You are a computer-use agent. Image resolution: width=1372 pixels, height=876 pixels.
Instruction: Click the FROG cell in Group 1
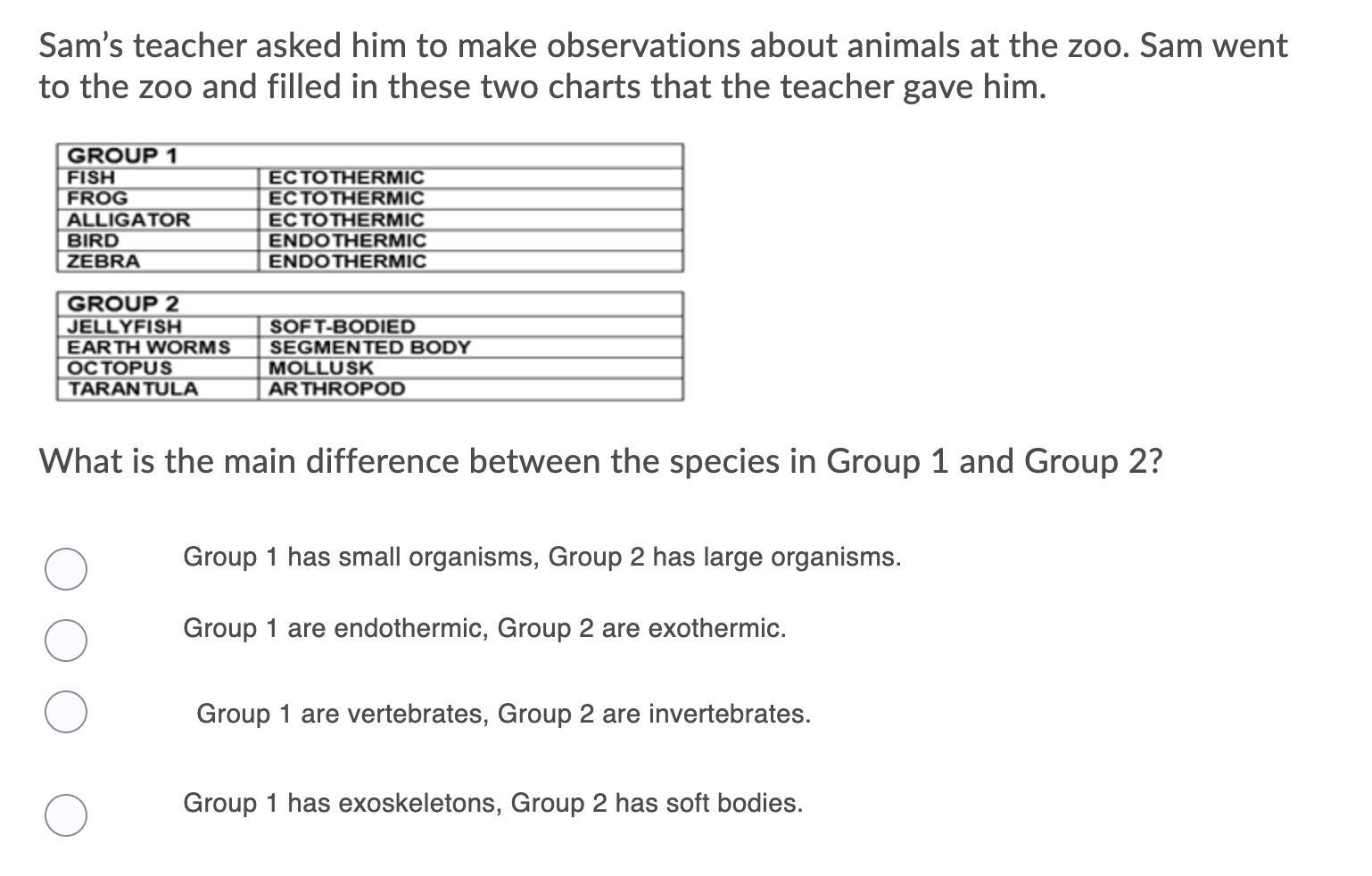(x=159, y=198)
